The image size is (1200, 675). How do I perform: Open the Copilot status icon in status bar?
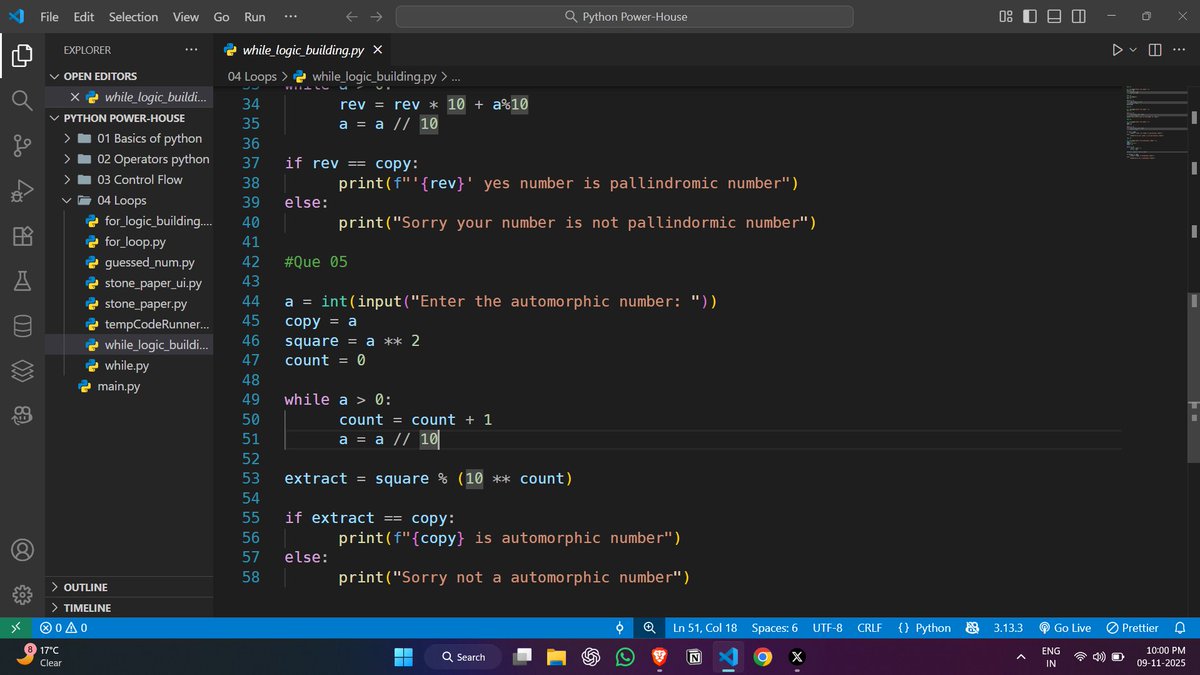pos(972,628)
